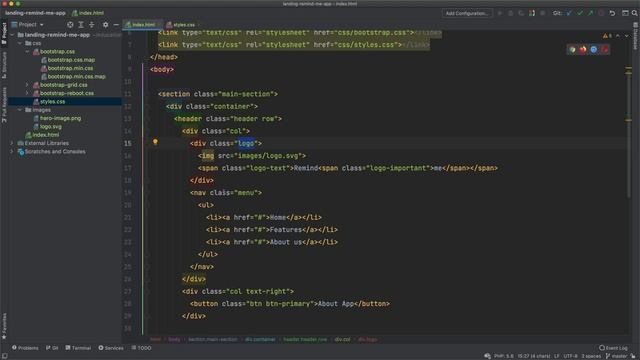
Task: Select index.html in project tree
Action: [x=45, y=135]
